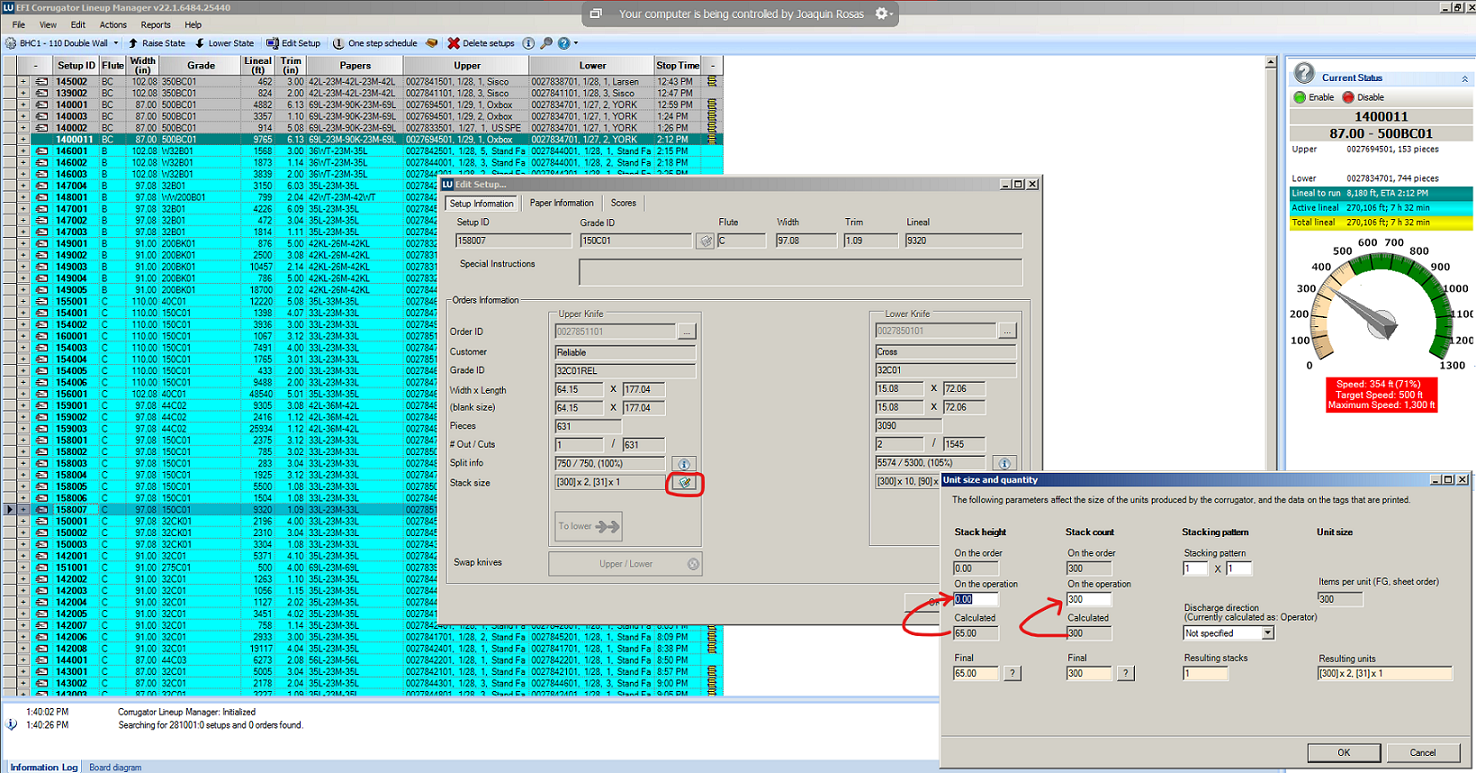This screenshot has height=773, width=1476.
Task: Click the stack size edit icon circled in red
Action: (684, 482)
